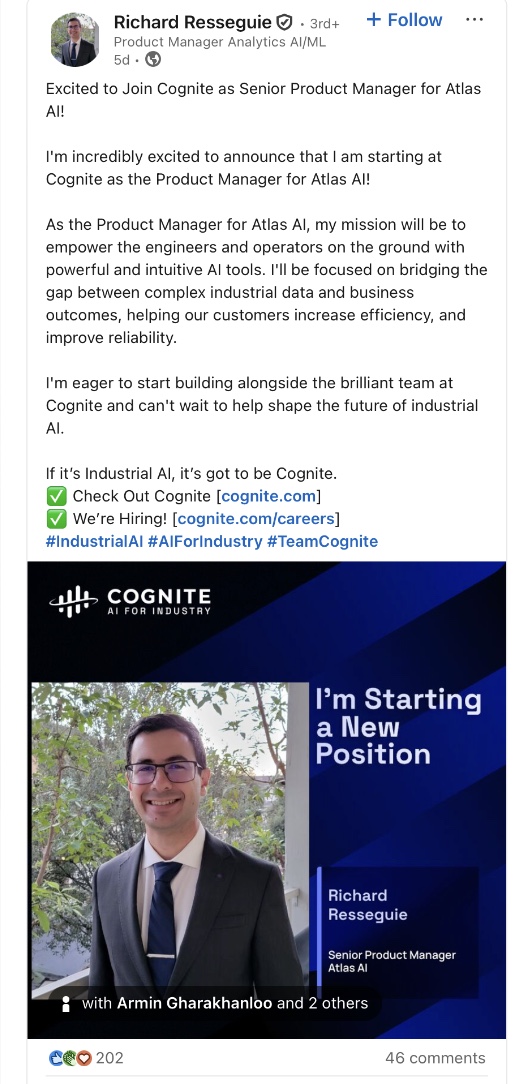Click the 5d post timestamp
The height and width of the screenshot is (1084, 528).
tap(122, 60)
